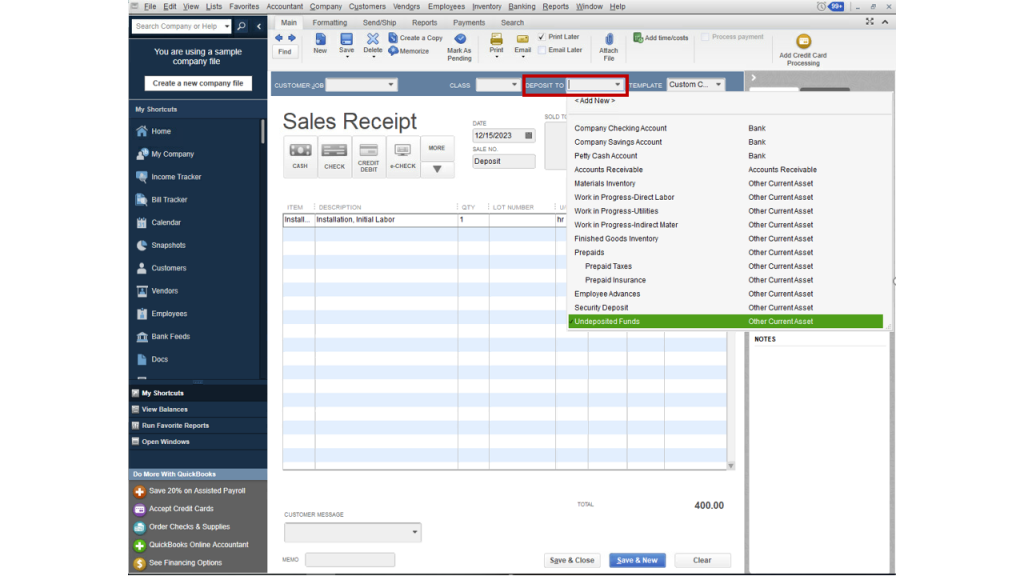Open the Class dropdown
This screenshot has width=1024, height=576.
(514, 85)
